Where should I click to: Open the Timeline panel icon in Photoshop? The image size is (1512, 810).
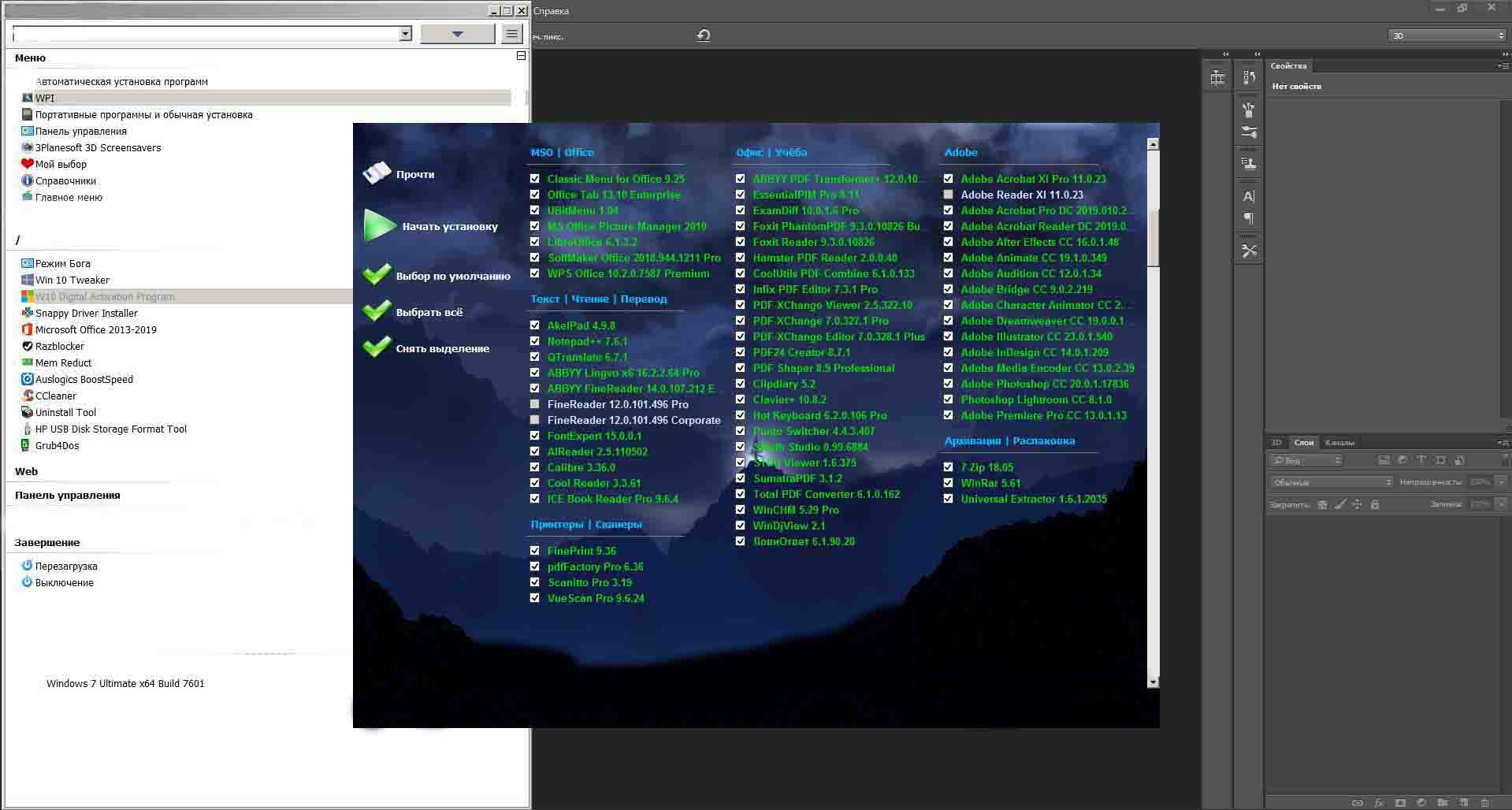tap(1217, 77)
